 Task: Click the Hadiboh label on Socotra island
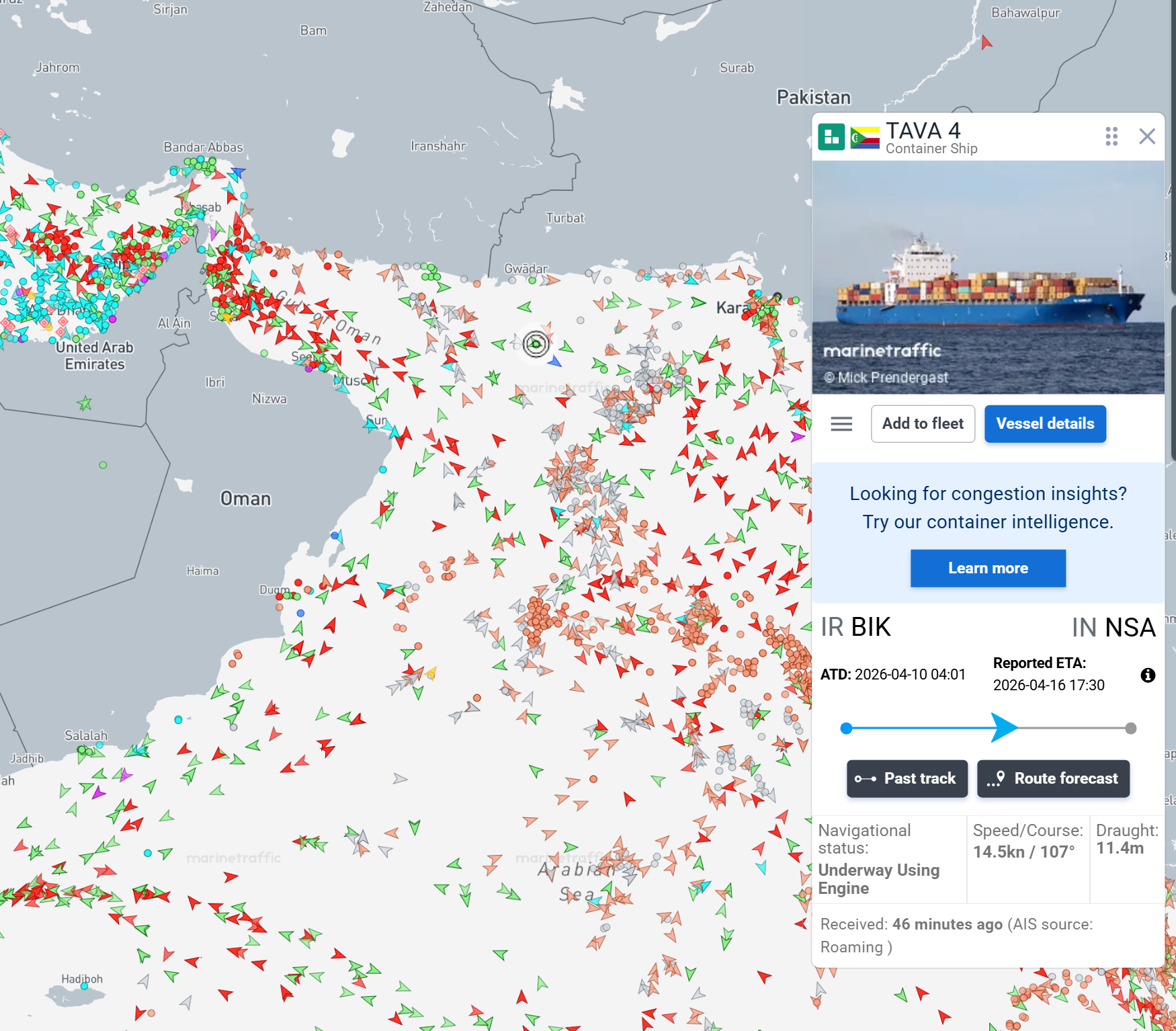point(82,979)
